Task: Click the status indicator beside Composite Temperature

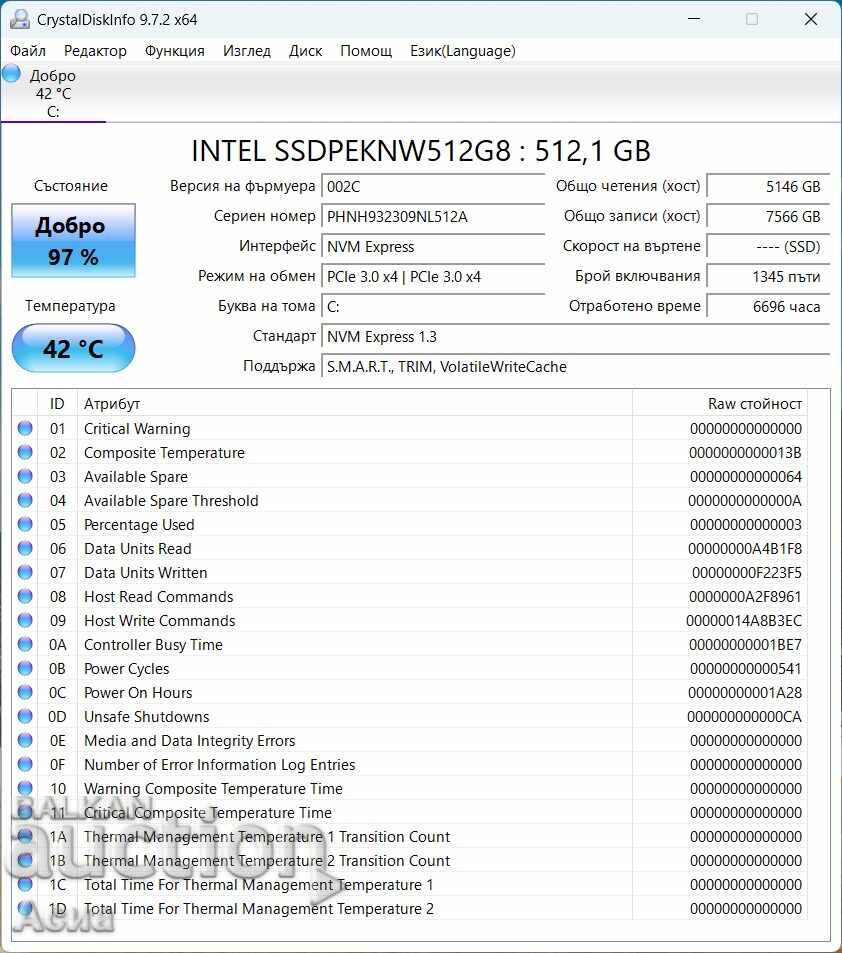Action: click(23, 452)
